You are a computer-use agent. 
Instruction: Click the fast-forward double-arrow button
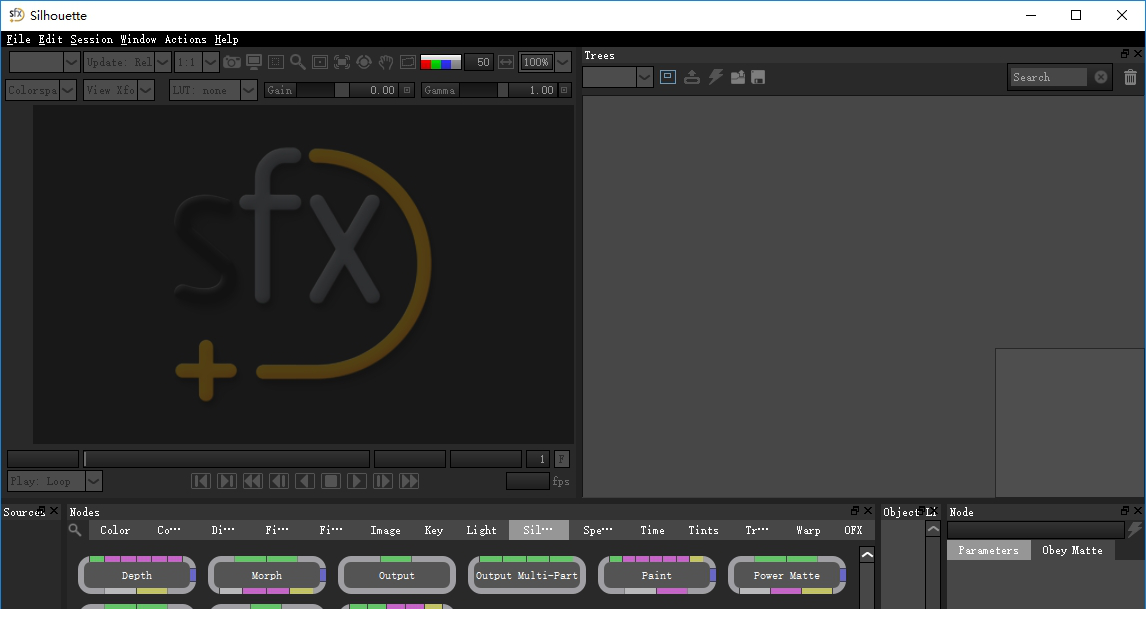pos(409,481)
